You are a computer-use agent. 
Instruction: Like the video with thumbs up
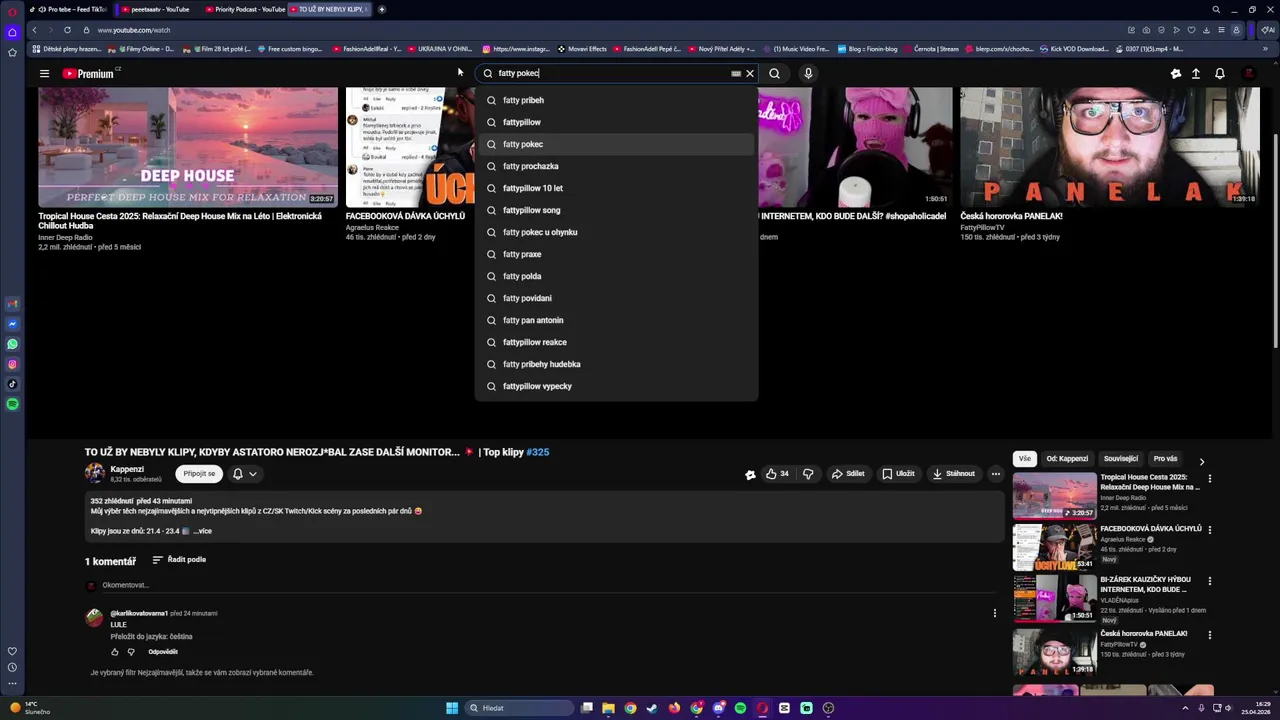777,474
